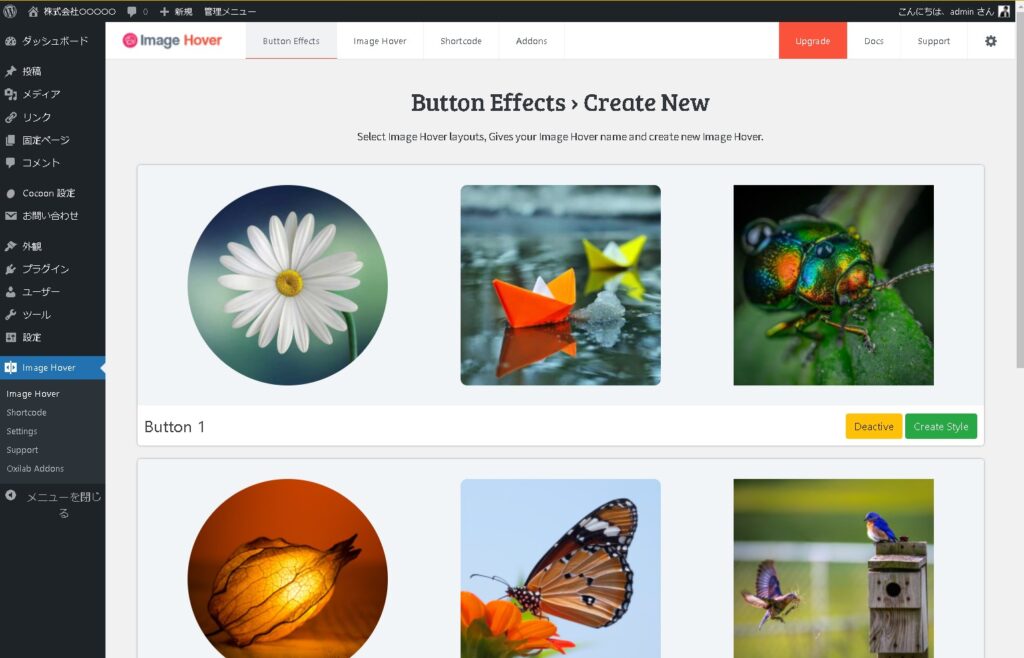Go to プラグイン plugins menu
Viewport: 1024px width, 658px height.
click(46, 269)
